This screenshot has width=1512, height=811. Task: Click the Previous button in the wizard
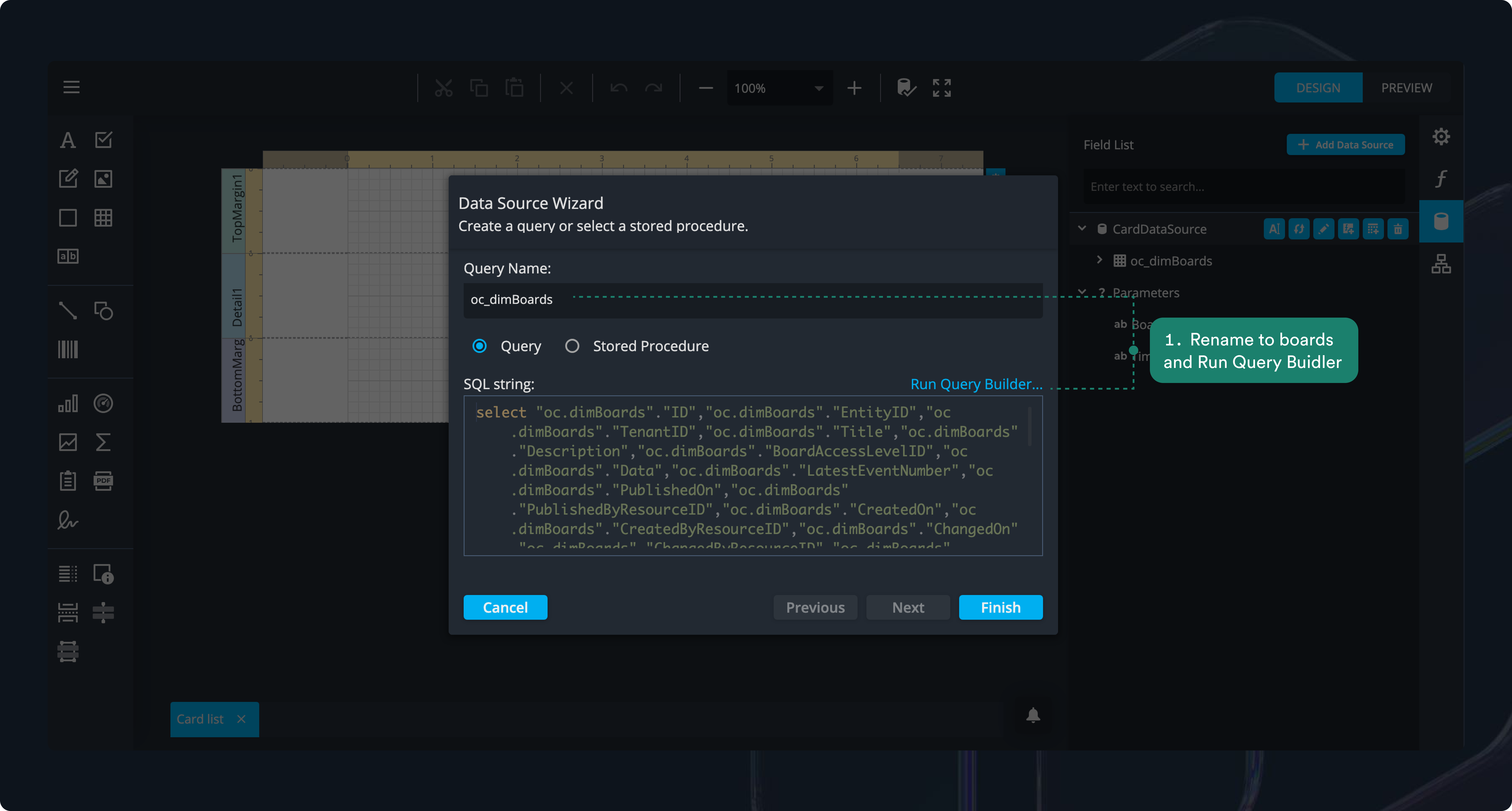815,607
